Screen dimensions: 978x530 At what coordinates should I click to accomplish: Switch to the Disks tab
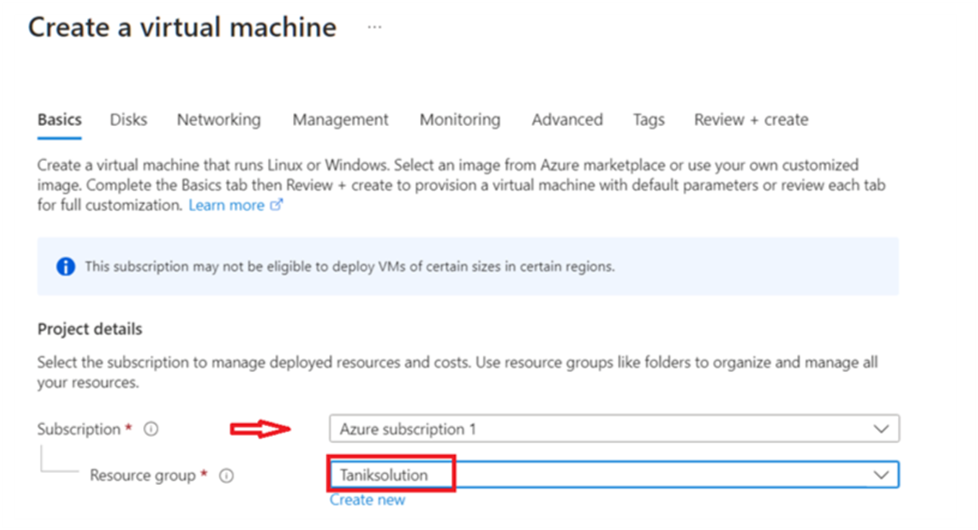tap(129, 120)
